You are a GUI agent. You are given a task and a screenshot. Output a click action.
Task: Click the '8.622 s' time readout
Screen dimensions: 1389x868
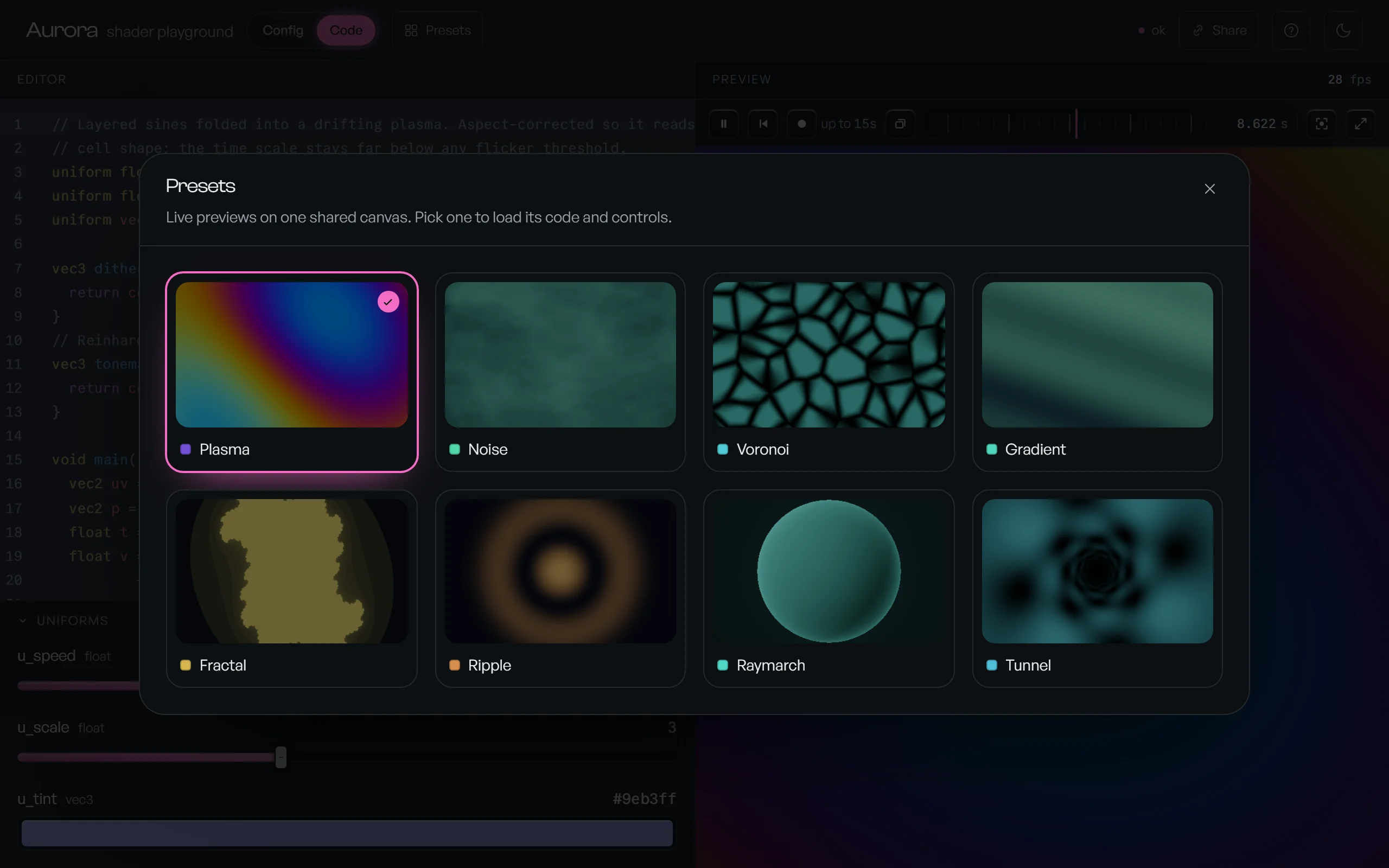(1261, 124)
